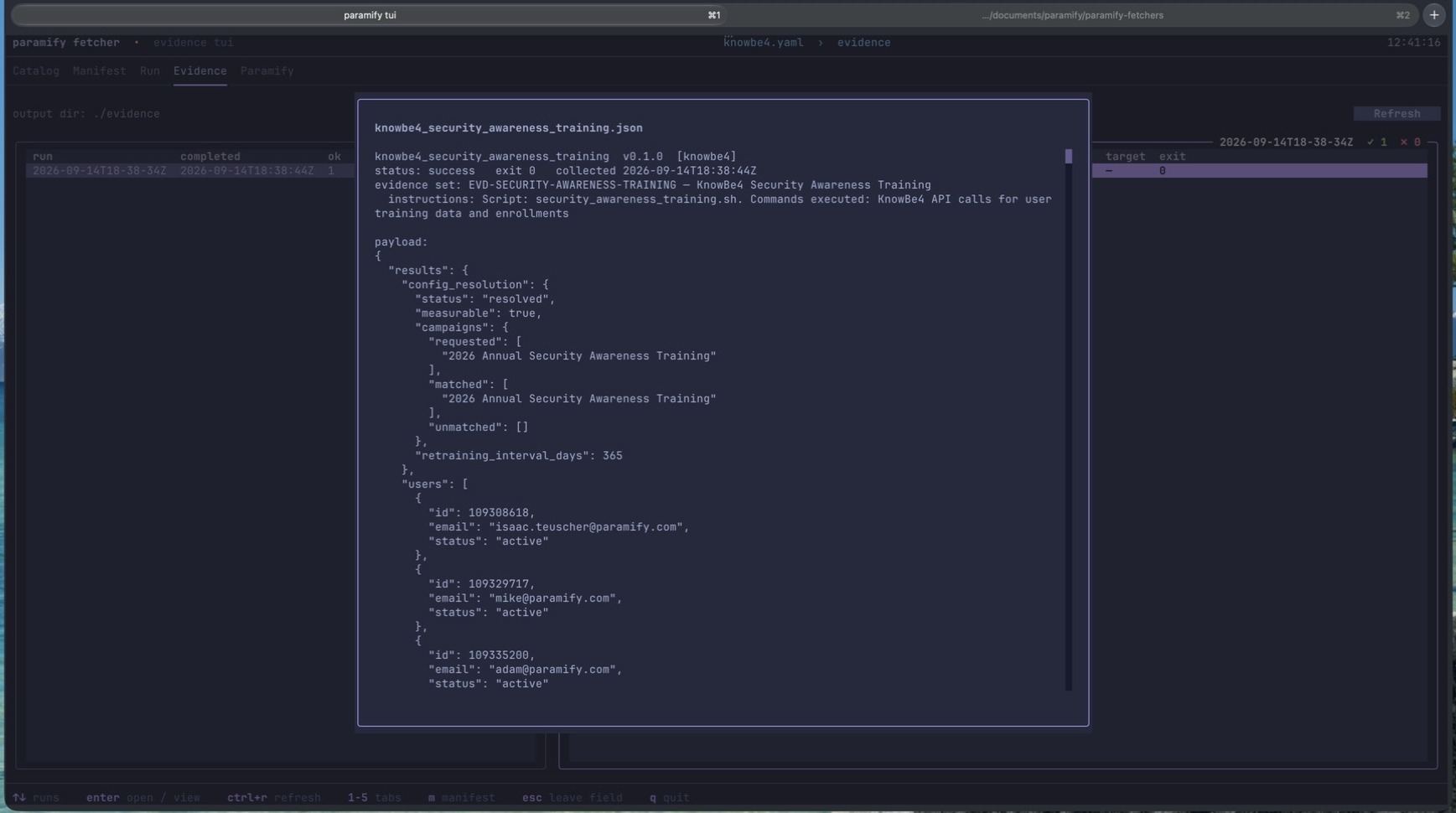Switch to the paramify-fetchers terminal tab
This screenshot has height=813, width=1456.
(1072, 15)
